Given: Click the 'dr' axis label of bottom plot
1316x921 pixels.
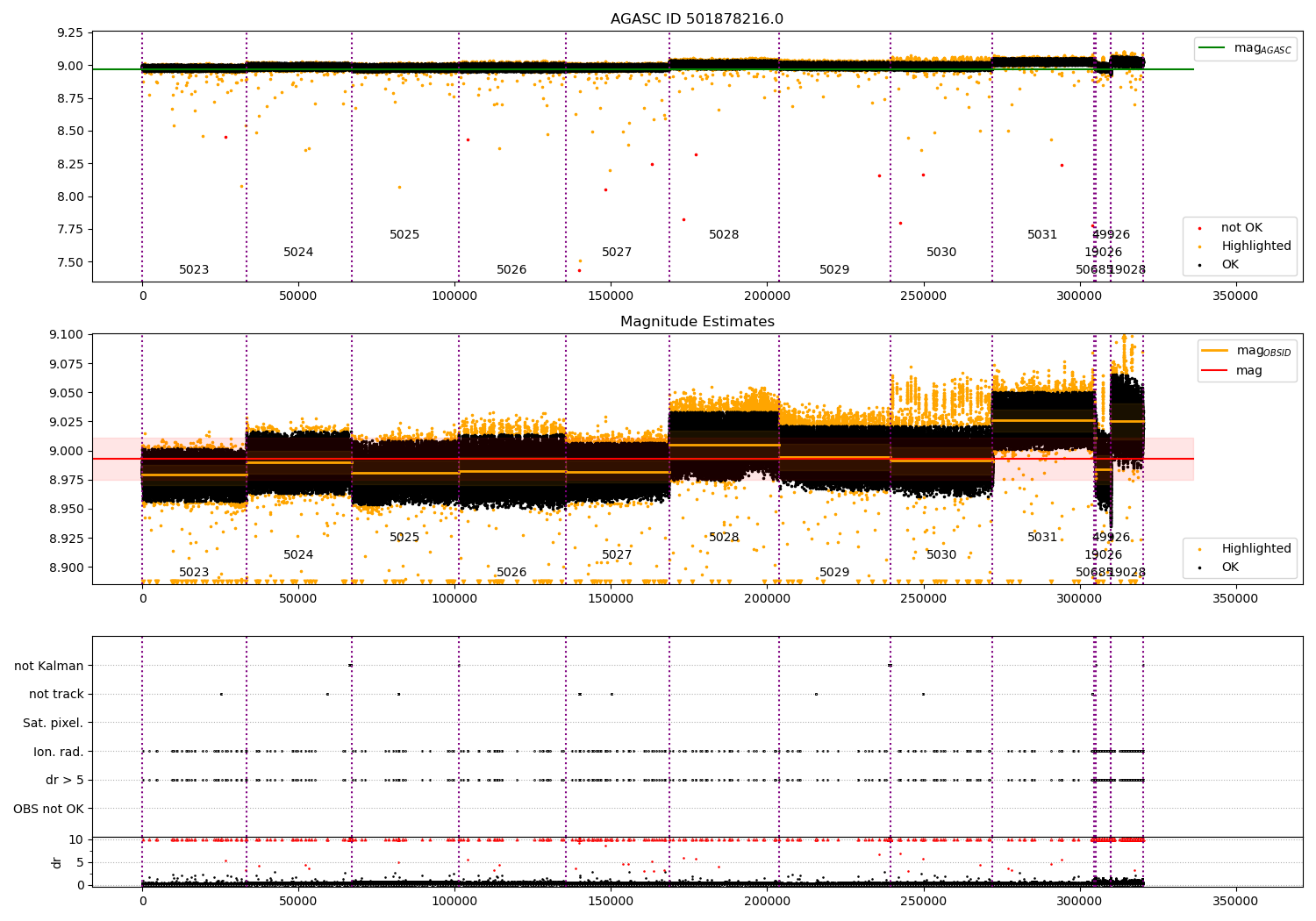Looking at the screenshot, I should click(x=57, y=862).
